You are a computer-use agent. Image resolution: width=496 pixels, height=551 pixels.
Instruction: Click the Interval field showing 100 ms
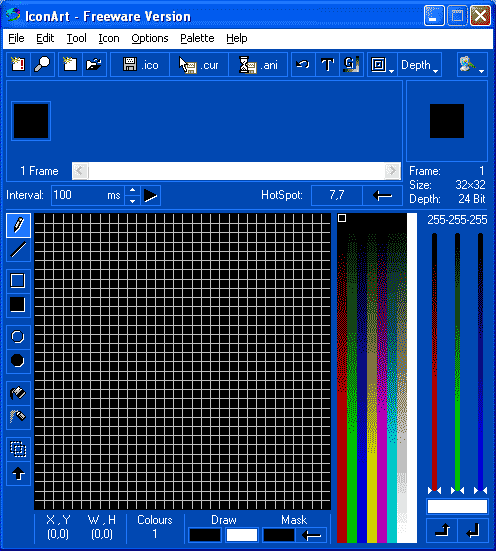(x=88, y=195)
